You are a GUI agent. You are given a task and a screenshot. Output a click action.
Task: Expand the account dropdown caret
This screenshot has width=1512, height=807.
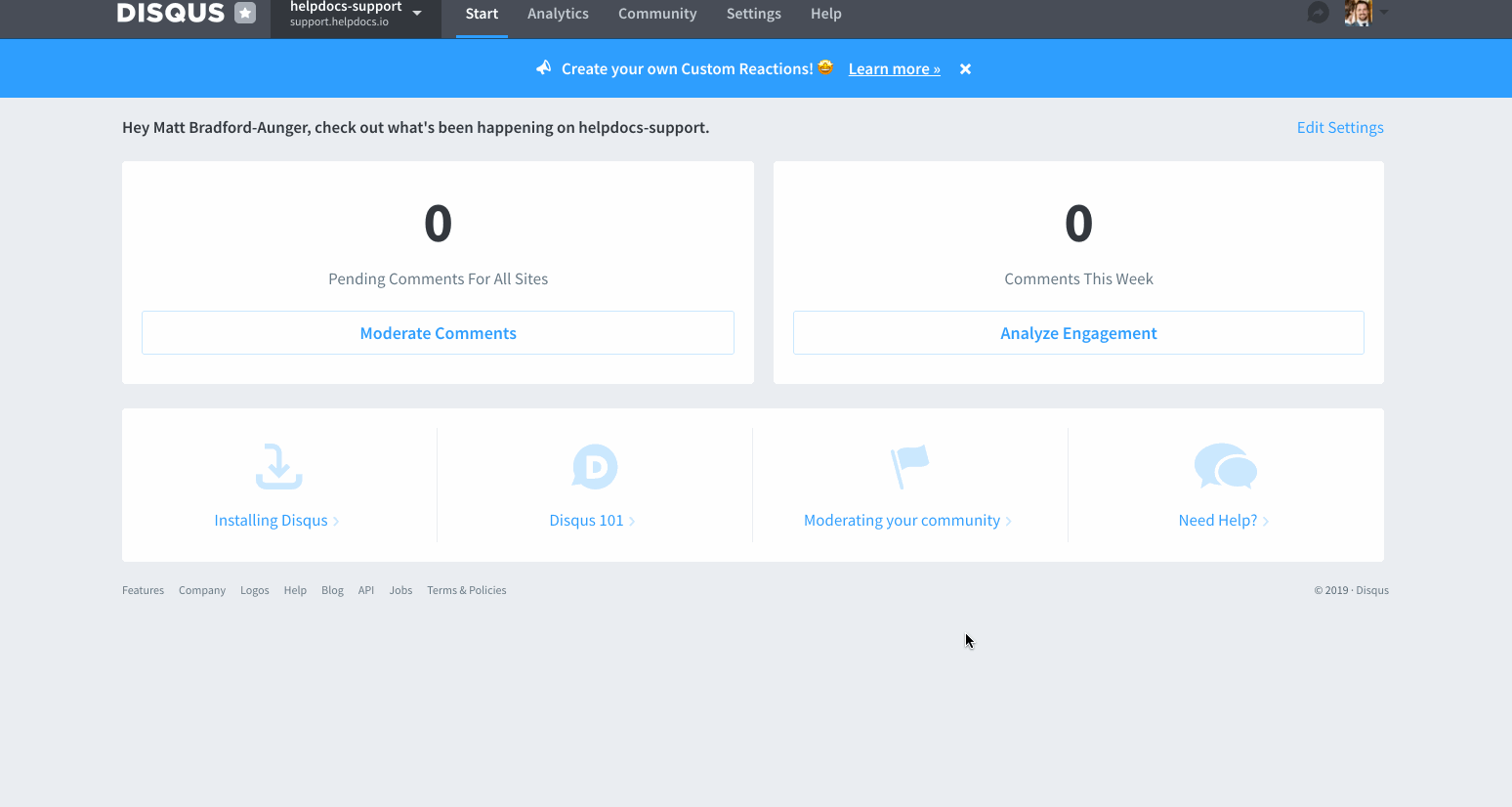1383,13
